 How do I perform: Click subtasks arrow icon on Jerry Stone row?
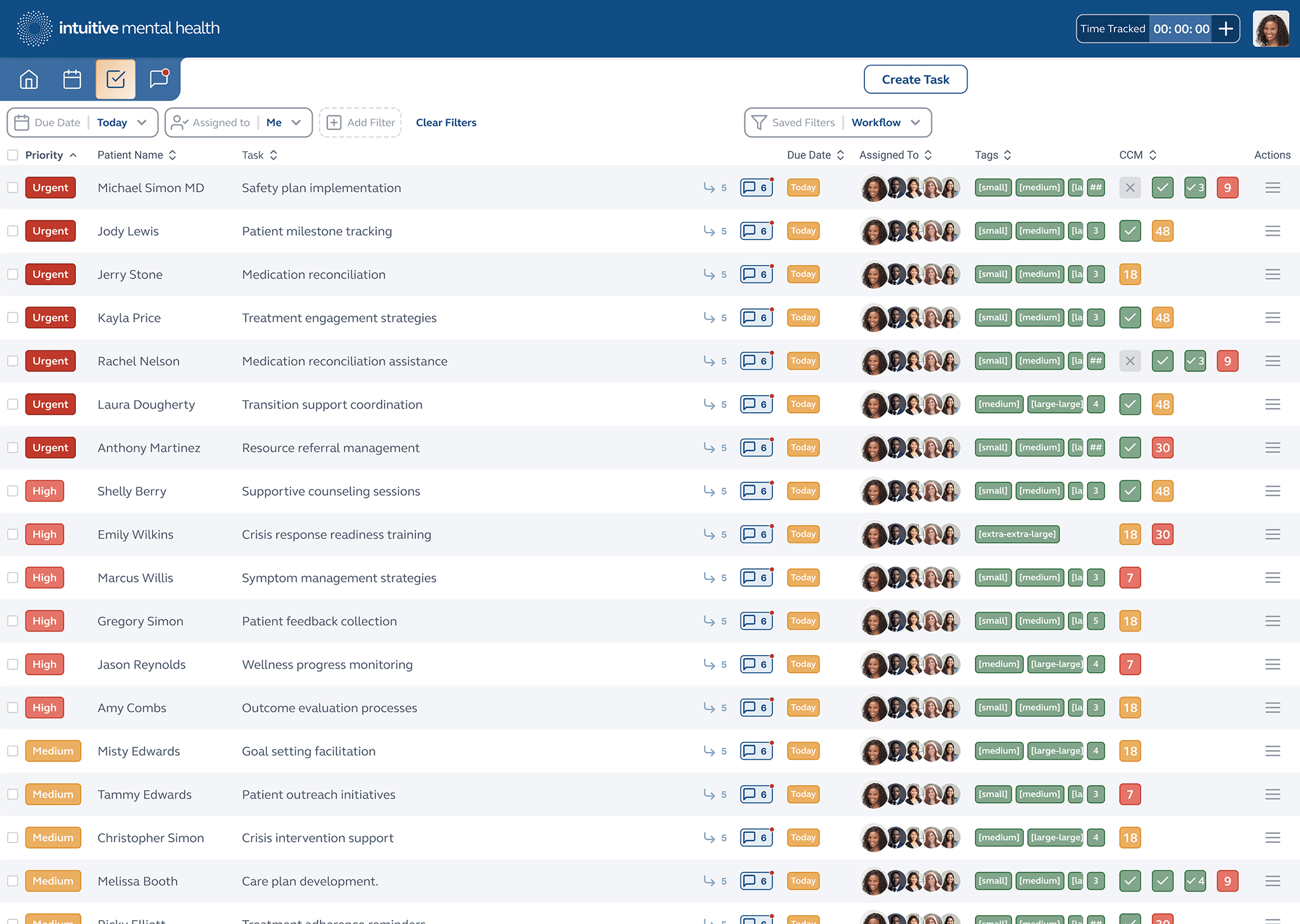click(709, 274)
